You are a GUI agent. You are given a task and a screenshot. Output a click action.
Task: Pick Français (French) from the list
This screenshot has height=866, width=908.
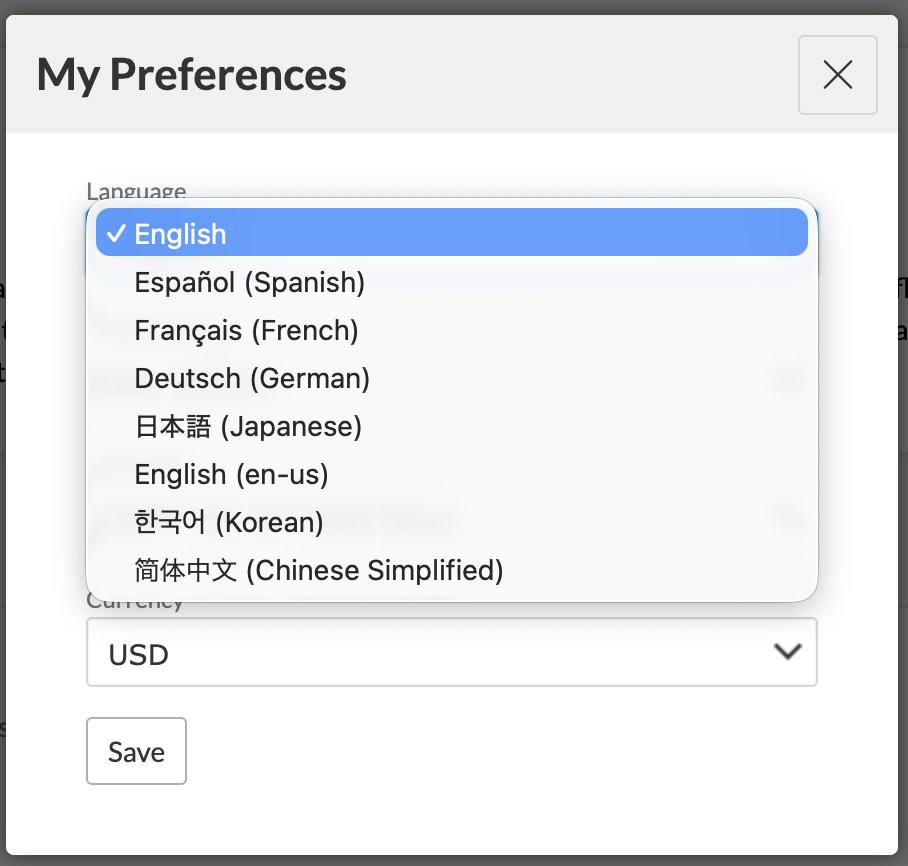(x=246, y=331)
